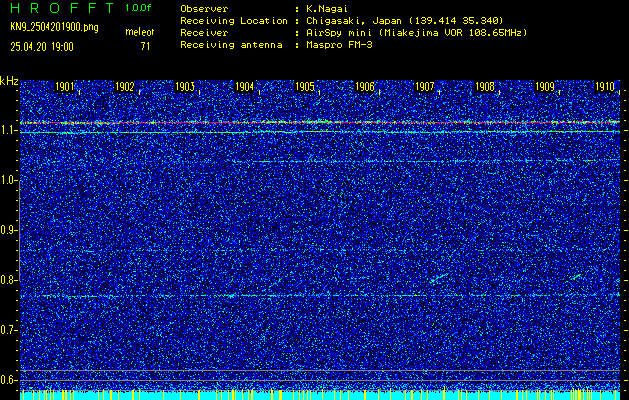Click the 1904 time marker

245,87
